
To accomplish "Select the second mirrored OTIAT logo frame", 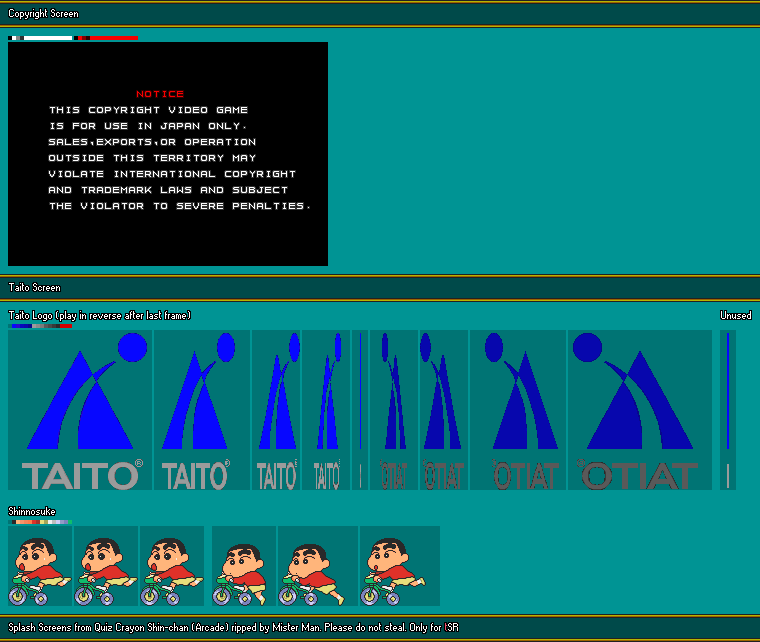I will coord(444,410).
